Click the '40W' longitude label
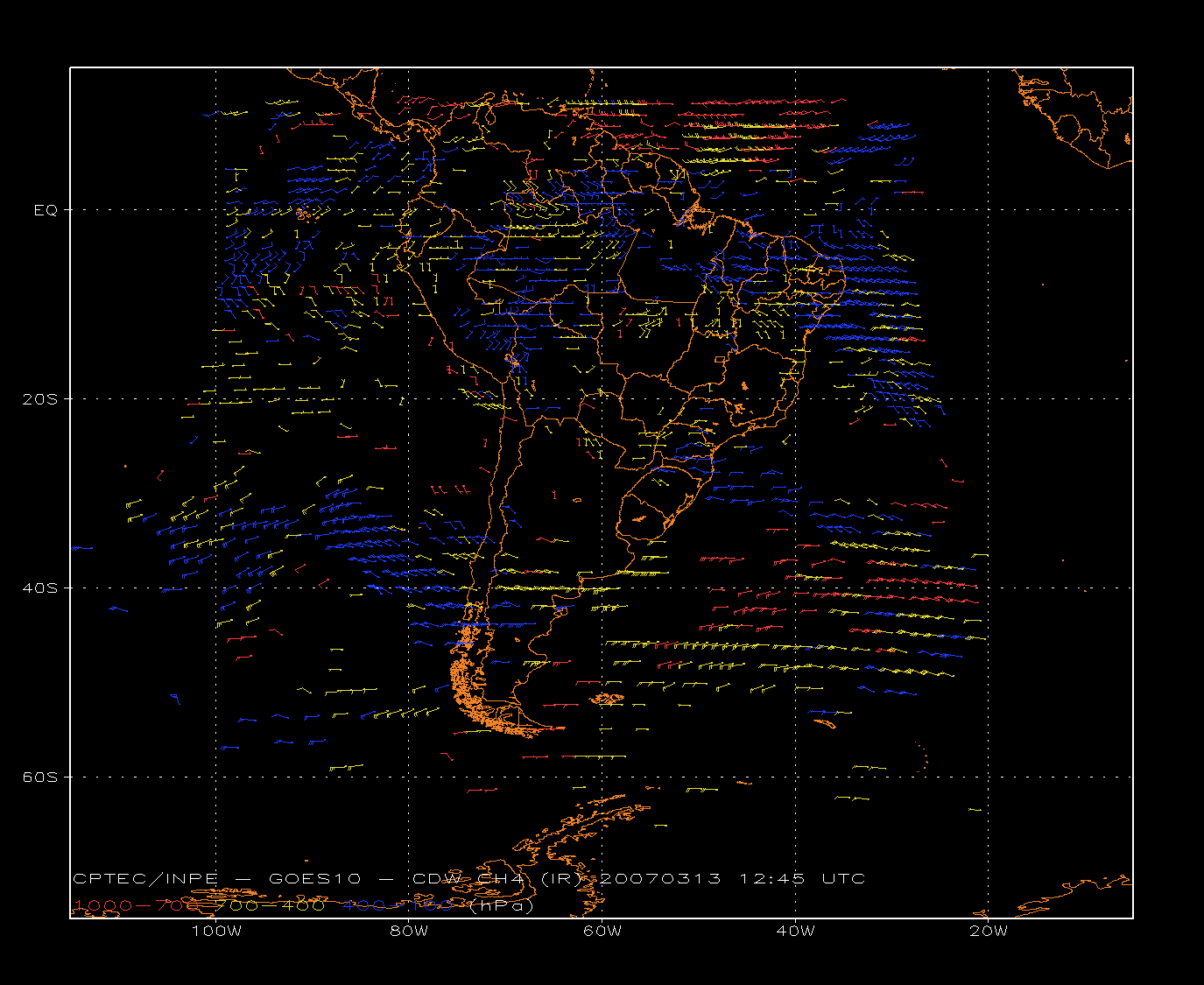The image size is (1204, 985). [795, 931]
